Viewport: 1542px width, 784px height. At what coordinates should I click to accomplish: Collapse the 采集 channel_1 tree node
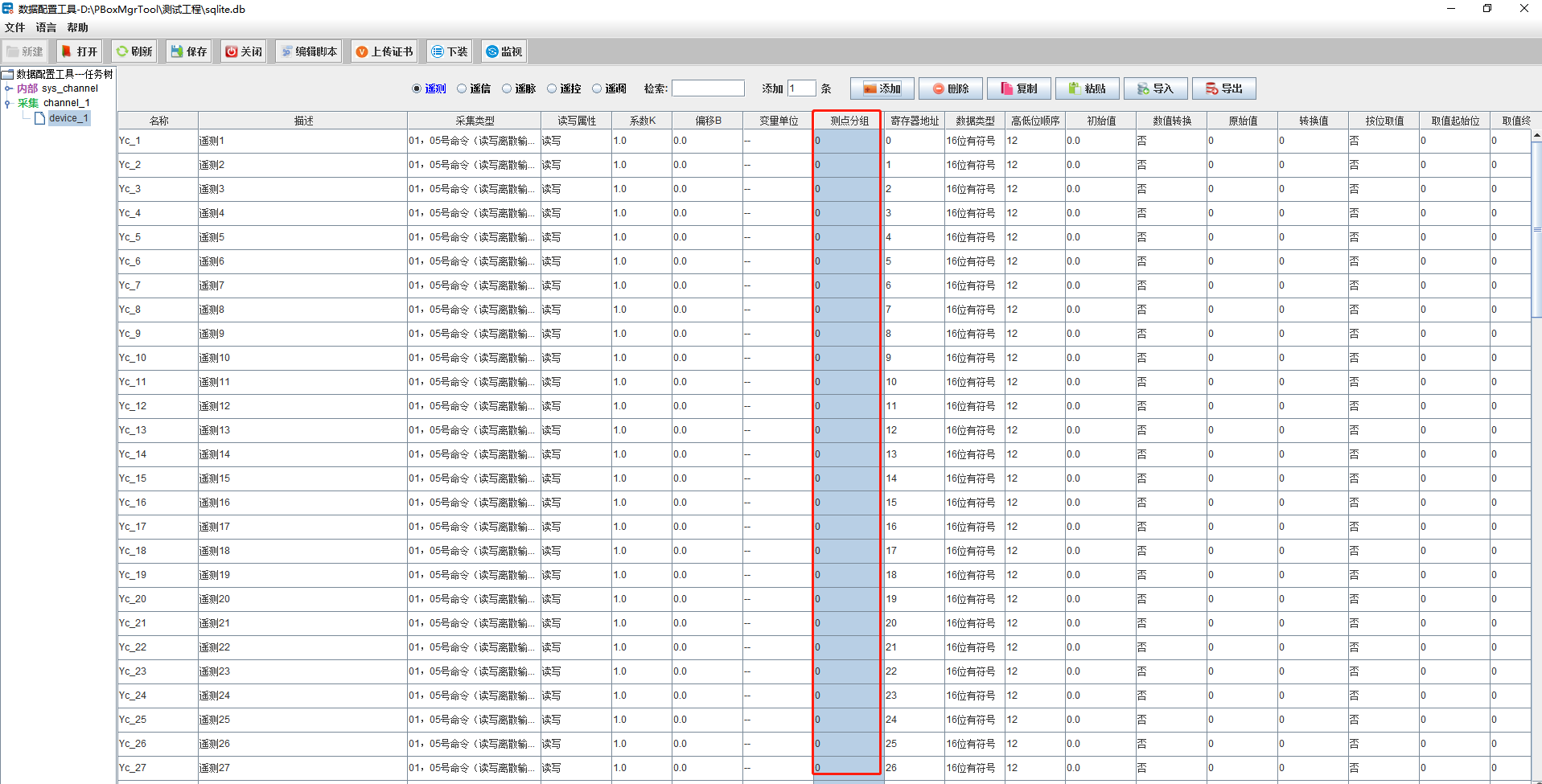tap(8, 103)
